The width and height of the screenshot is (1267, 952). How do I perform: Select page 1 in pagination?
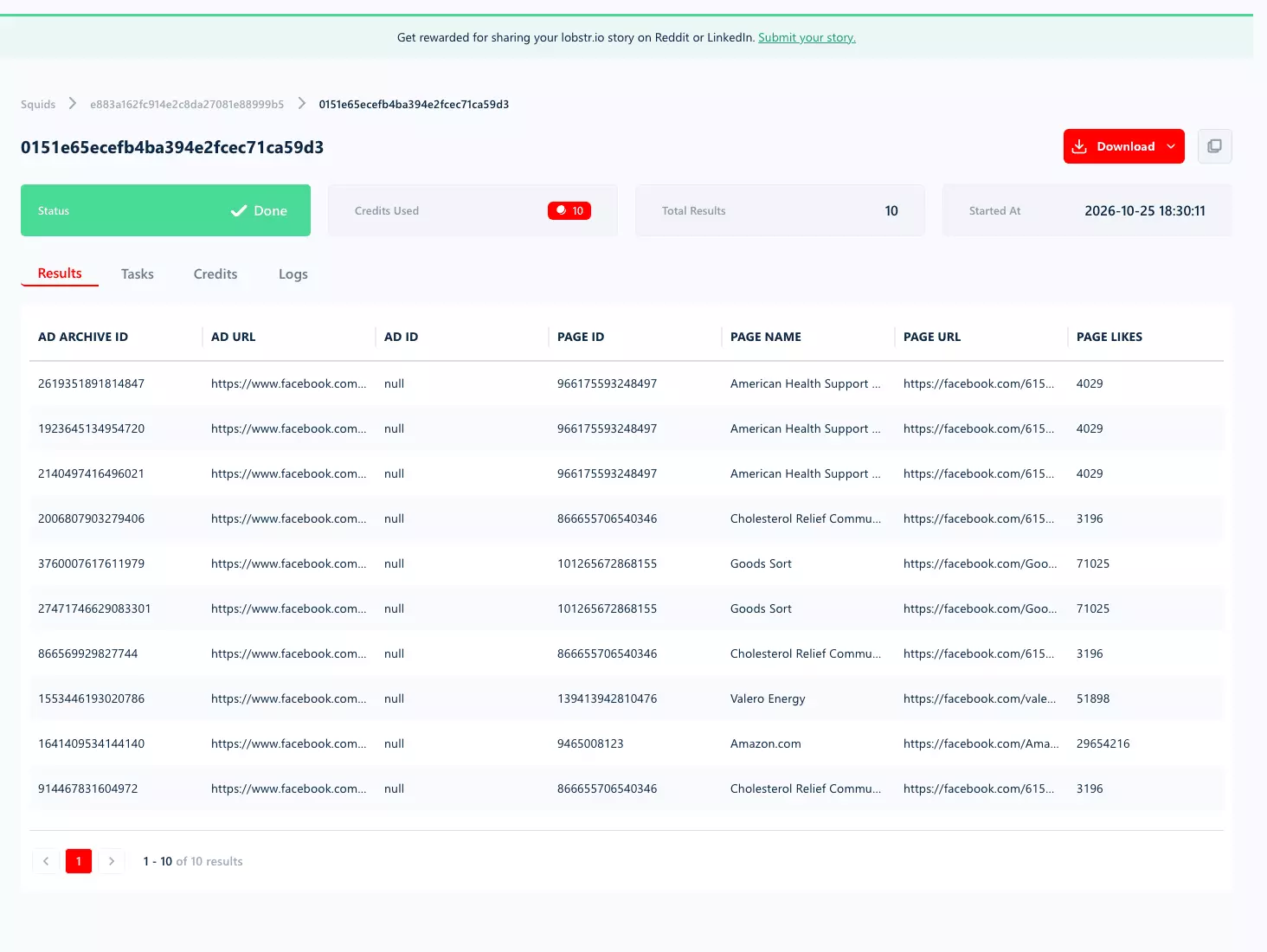(79, 861)
